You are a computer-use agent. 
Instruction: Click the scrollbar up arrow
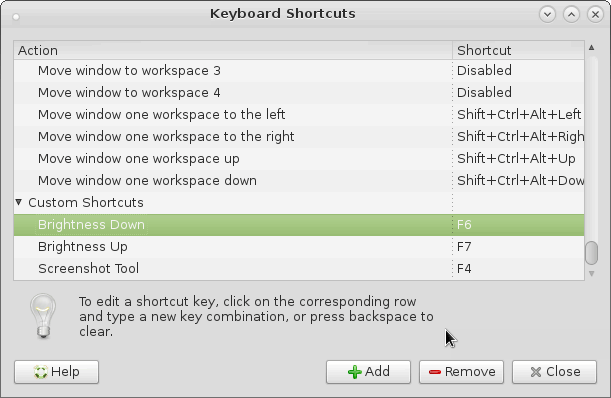(592, 48)
